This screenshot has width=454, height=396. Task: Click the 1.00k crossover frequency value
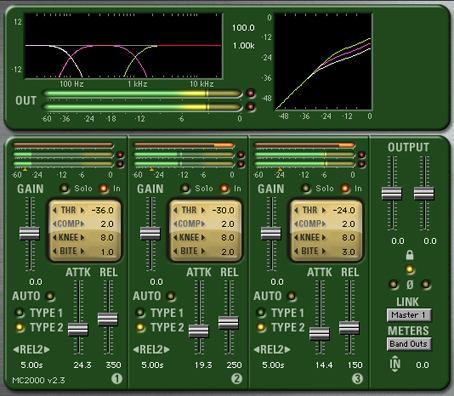(244, 46)
